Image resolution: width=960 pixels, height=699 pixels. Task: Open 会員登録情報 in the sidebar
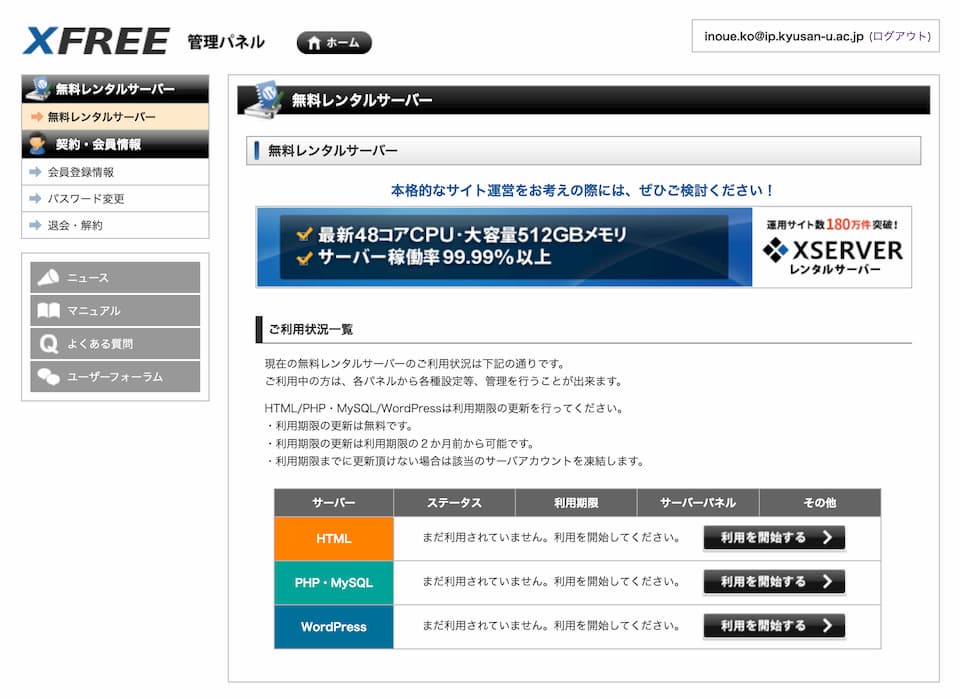81,172
